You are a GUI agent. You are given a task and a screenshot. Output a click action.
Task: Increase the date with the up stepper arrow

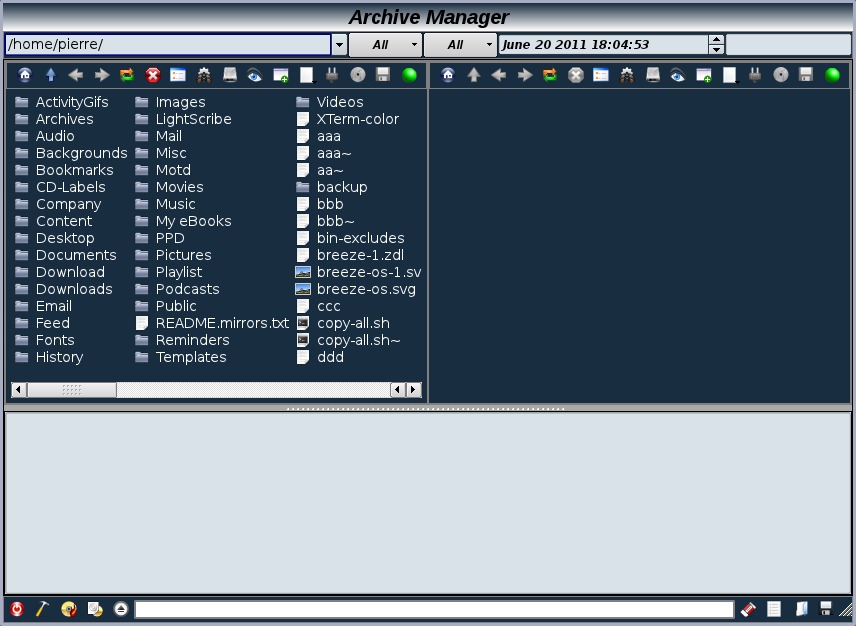point(716,40)
